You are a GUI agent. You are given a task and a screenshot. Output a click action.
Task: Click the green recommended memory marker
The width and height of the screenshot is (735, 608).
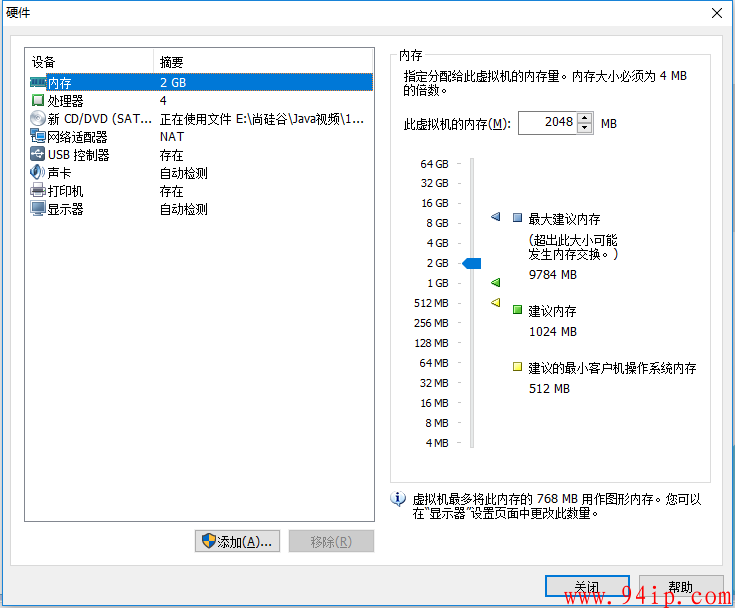tap(495, 282)
